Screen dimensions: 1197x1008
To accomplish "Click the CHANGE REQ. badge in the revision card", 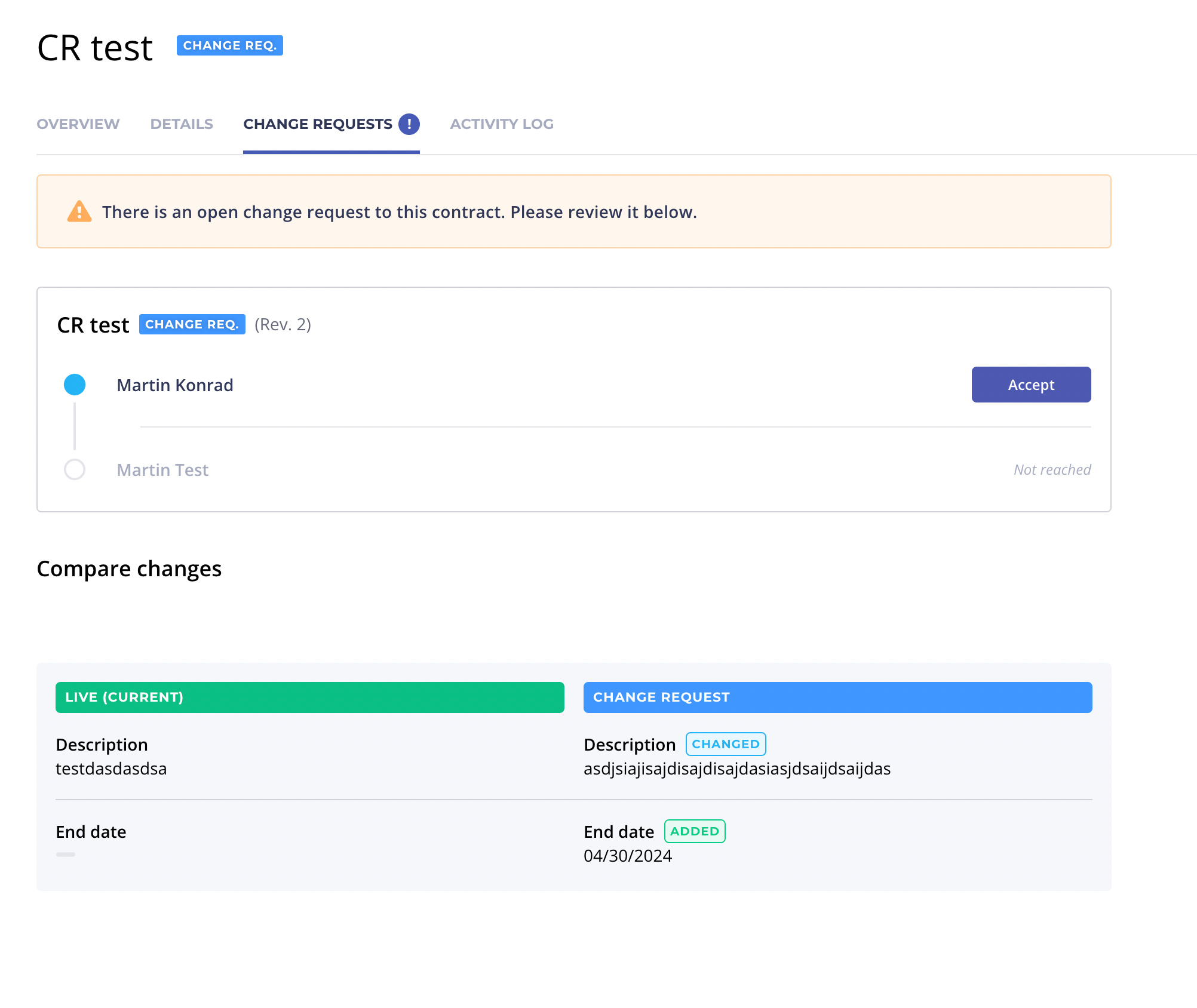I will [x=192, y=324].
